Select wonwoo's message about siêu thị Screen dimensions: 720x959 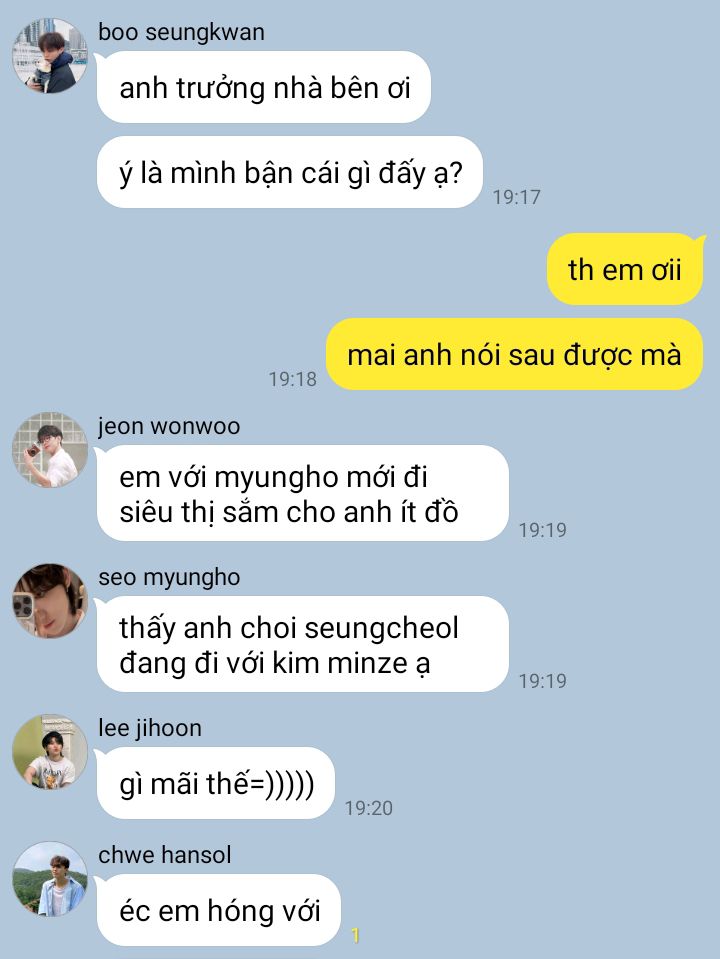(303, 494)
